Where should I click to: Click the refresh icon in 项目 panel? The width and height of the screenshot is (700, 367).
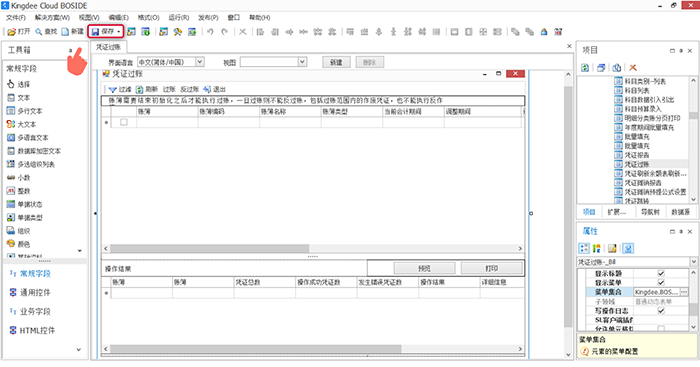585,68
